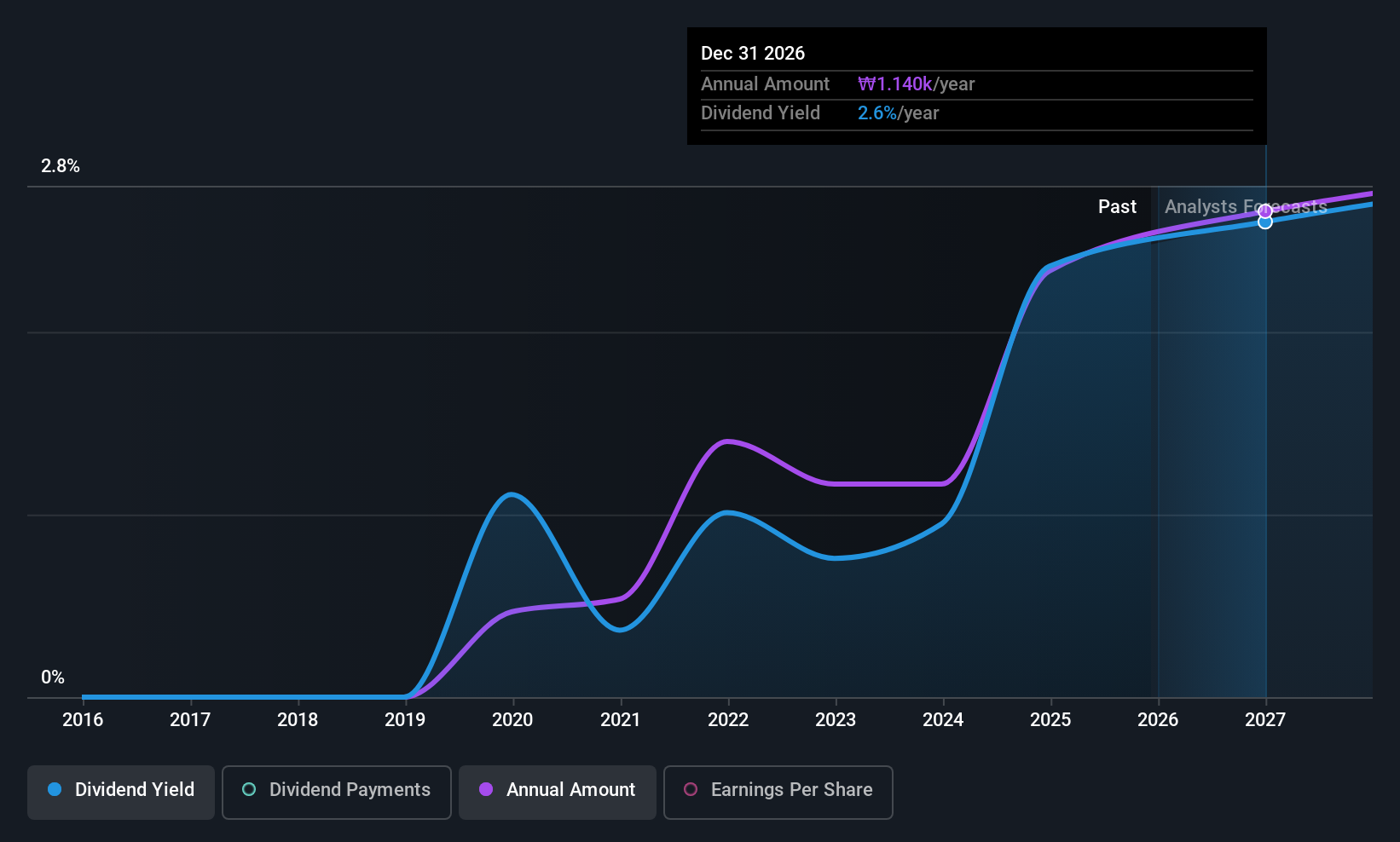Click the blue Dividend Yield legend dot
This screenshot has width=1400, height=842.
pyautogui.click(x=55, y=790)
